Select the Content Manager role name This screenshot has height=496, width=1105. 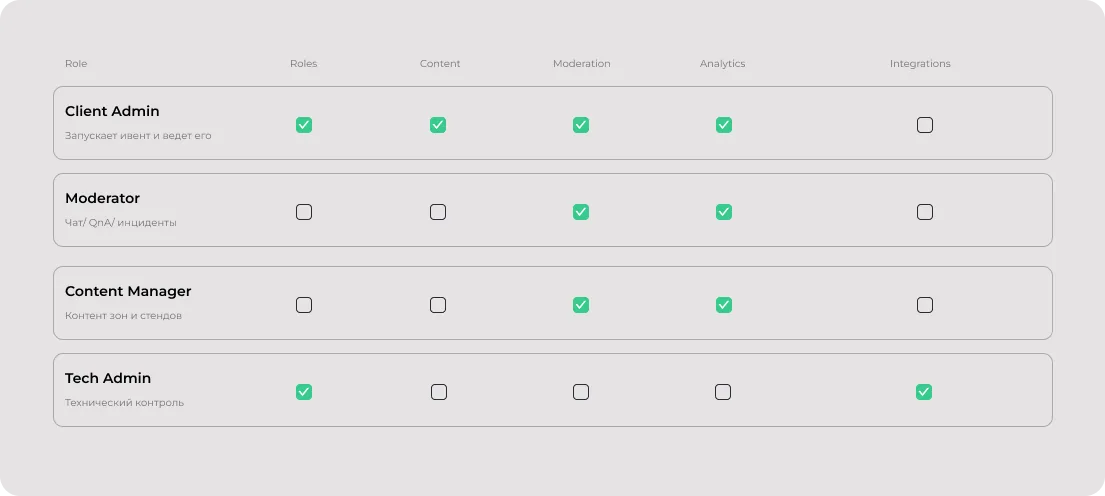[x=128, y=291]
